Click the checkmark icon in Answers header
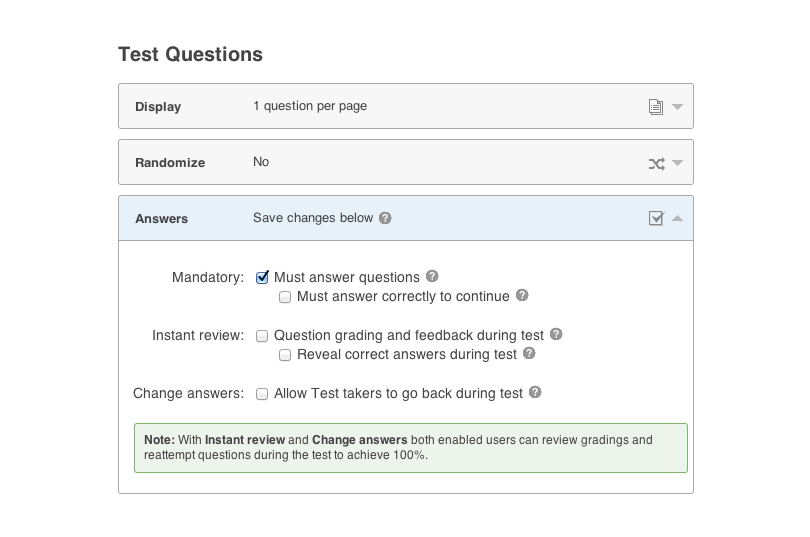 coord(656,218)
